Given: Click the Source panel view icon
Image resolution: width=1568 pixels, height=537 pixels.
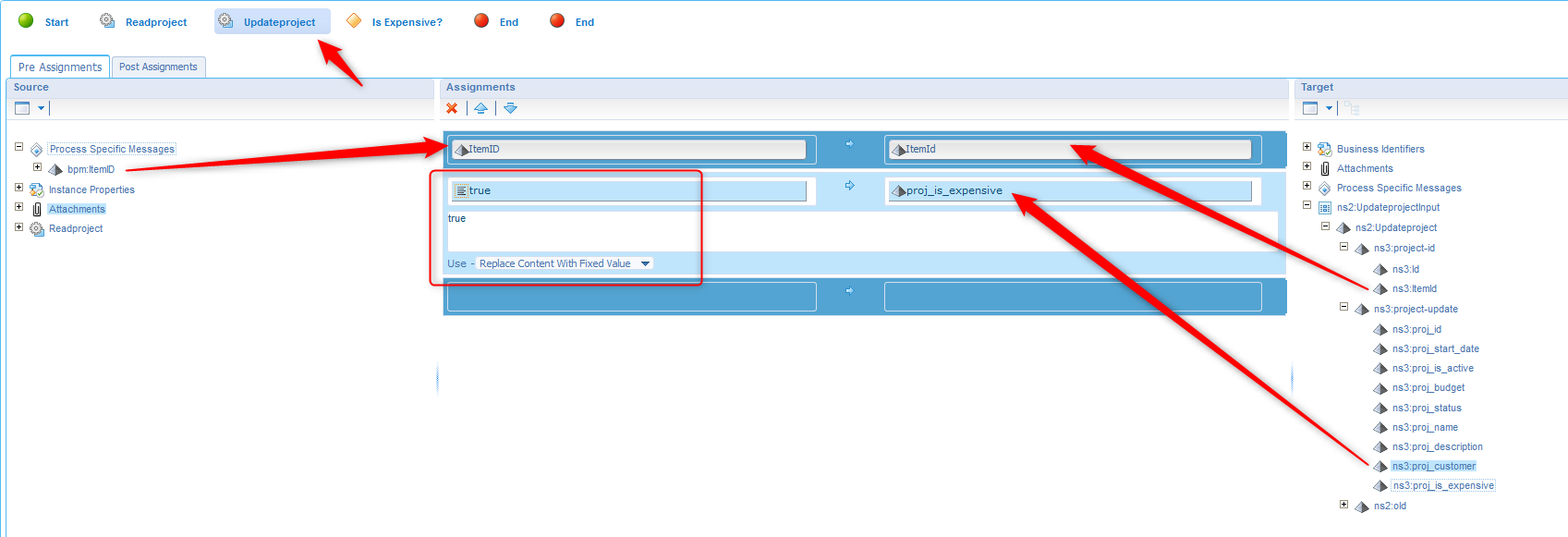Looking at the screenshot, I should (23, 108).
